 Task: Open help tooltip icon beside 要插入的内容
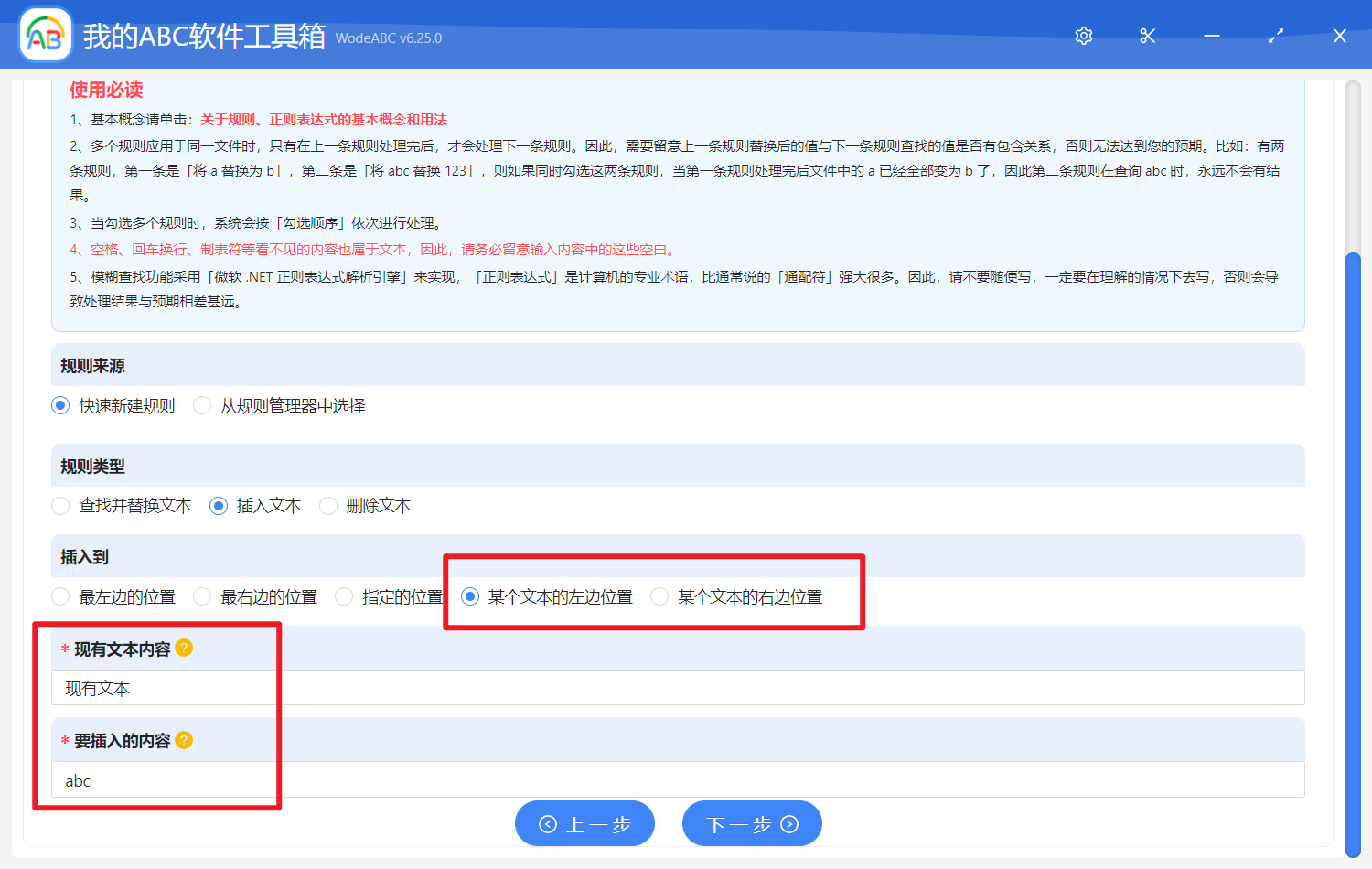(183, 740)
